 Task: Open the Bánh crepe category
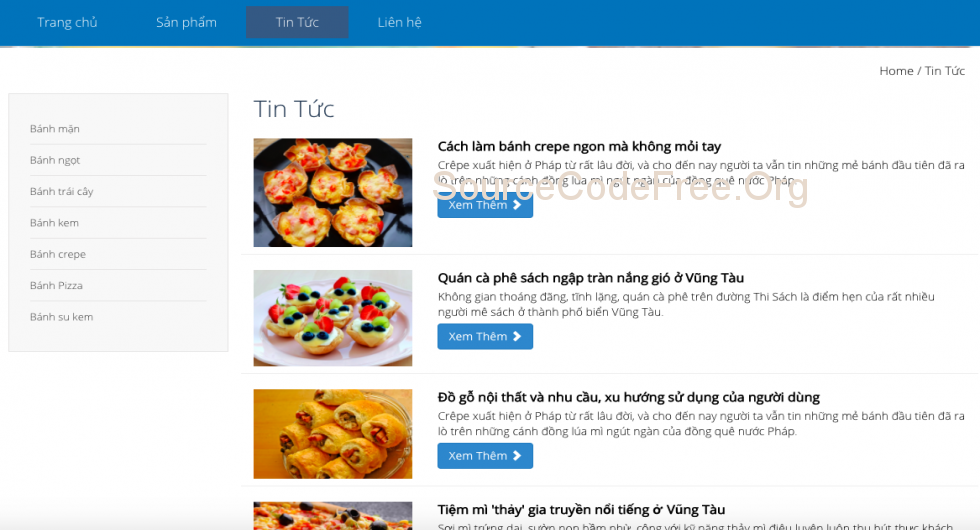tap(58, 254)
